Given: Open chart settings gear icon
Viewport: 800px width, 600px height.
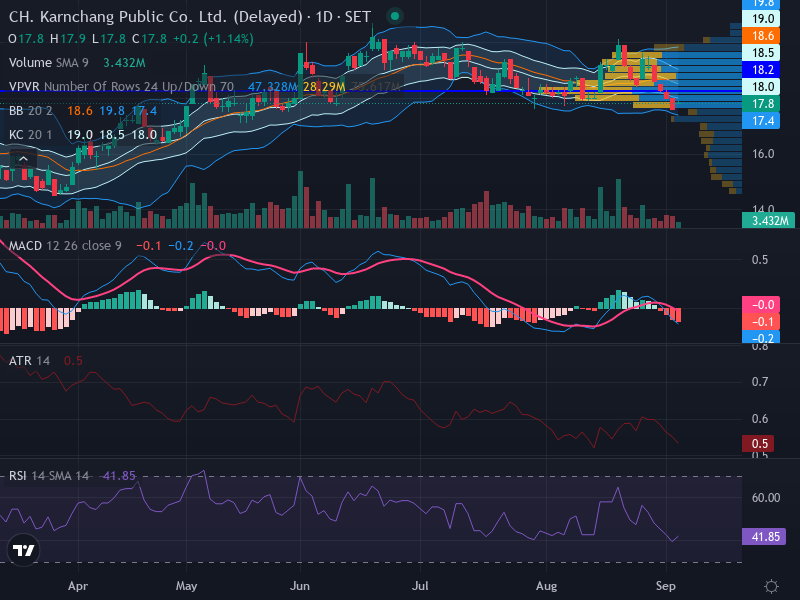Looking at the screenshot, I should coord(771,586).
